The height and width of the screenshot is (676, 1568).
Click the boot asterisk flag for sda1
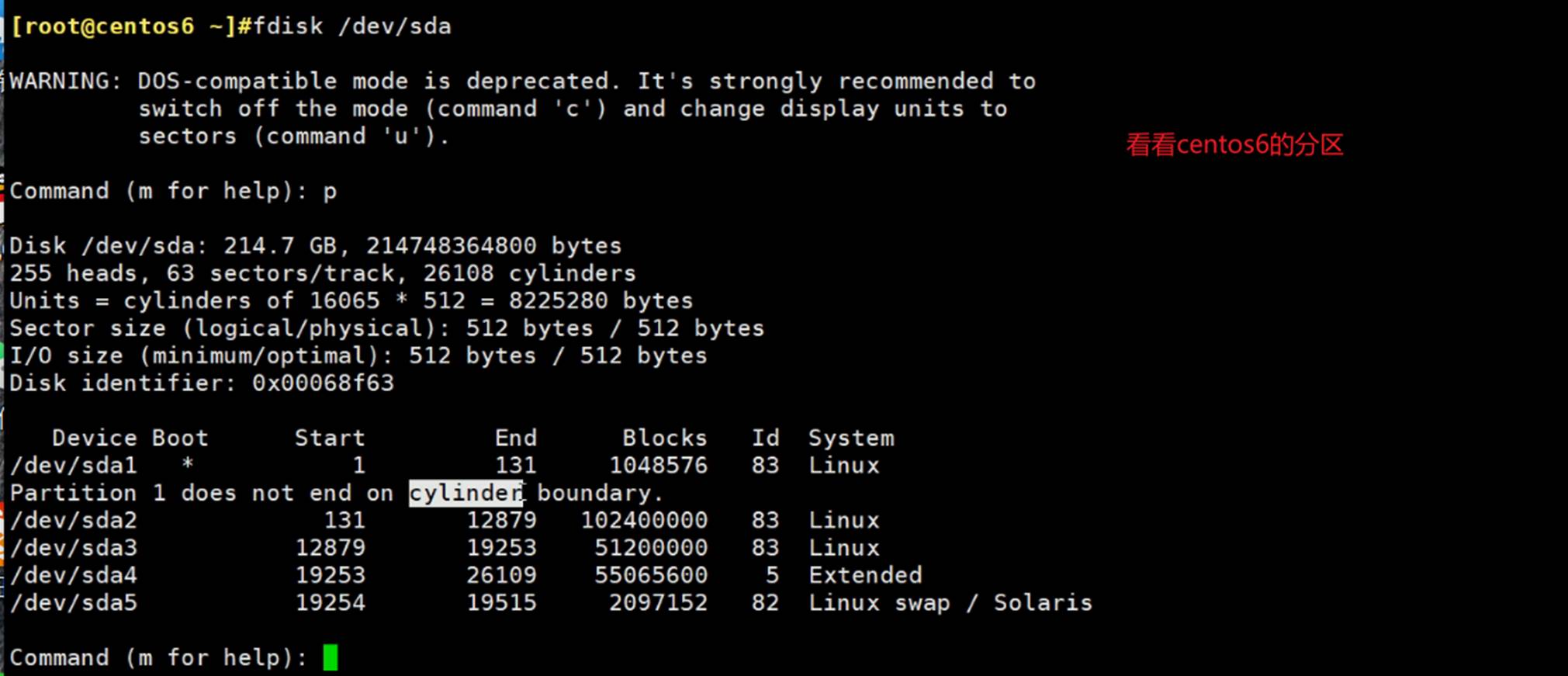click(x=187, y=466)
